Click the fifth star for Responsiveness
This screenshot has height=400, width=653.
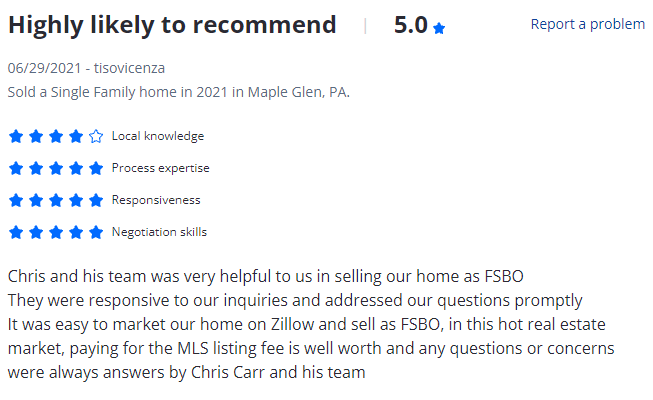point(96,200)
